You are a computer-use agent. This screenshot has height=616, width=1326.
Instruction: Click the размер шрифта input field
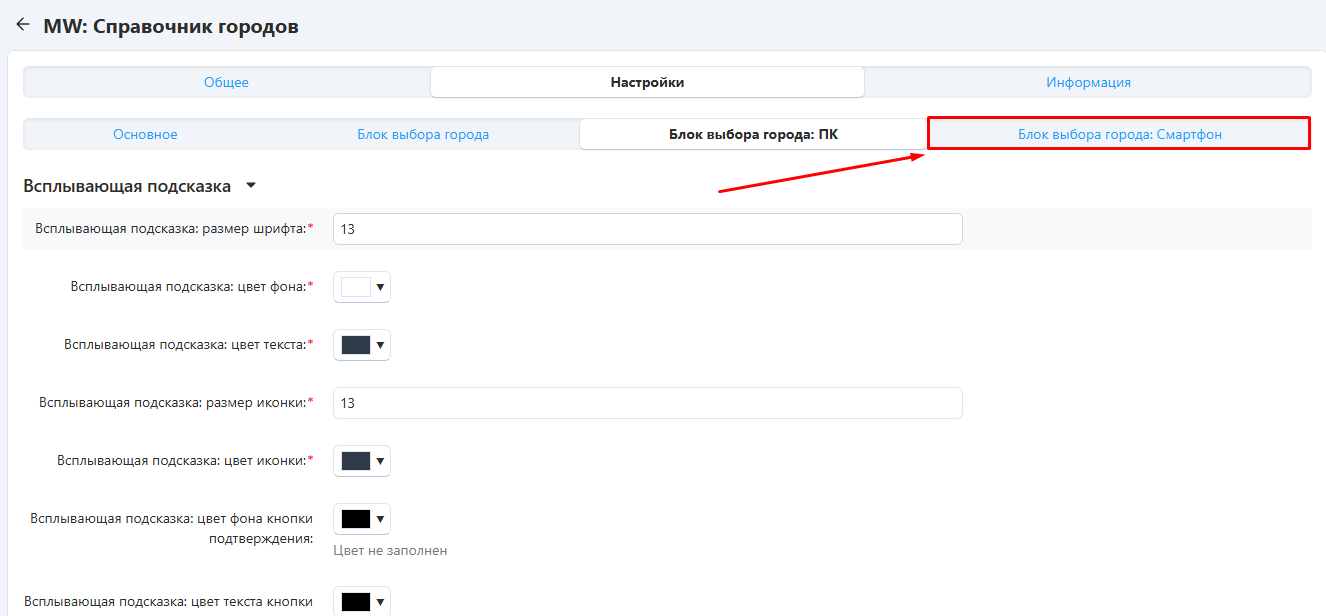[x=647, y=229]
